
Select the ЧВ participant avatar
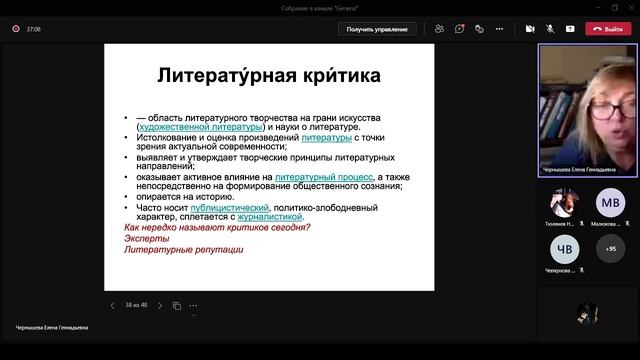[565, 249]
